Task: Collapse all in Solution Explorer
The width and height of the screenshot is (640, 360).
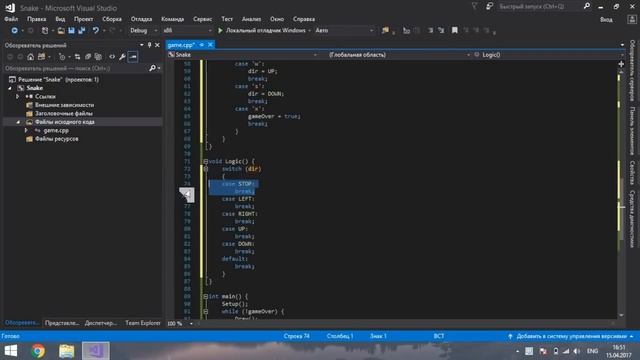Action: pos(88,57)
